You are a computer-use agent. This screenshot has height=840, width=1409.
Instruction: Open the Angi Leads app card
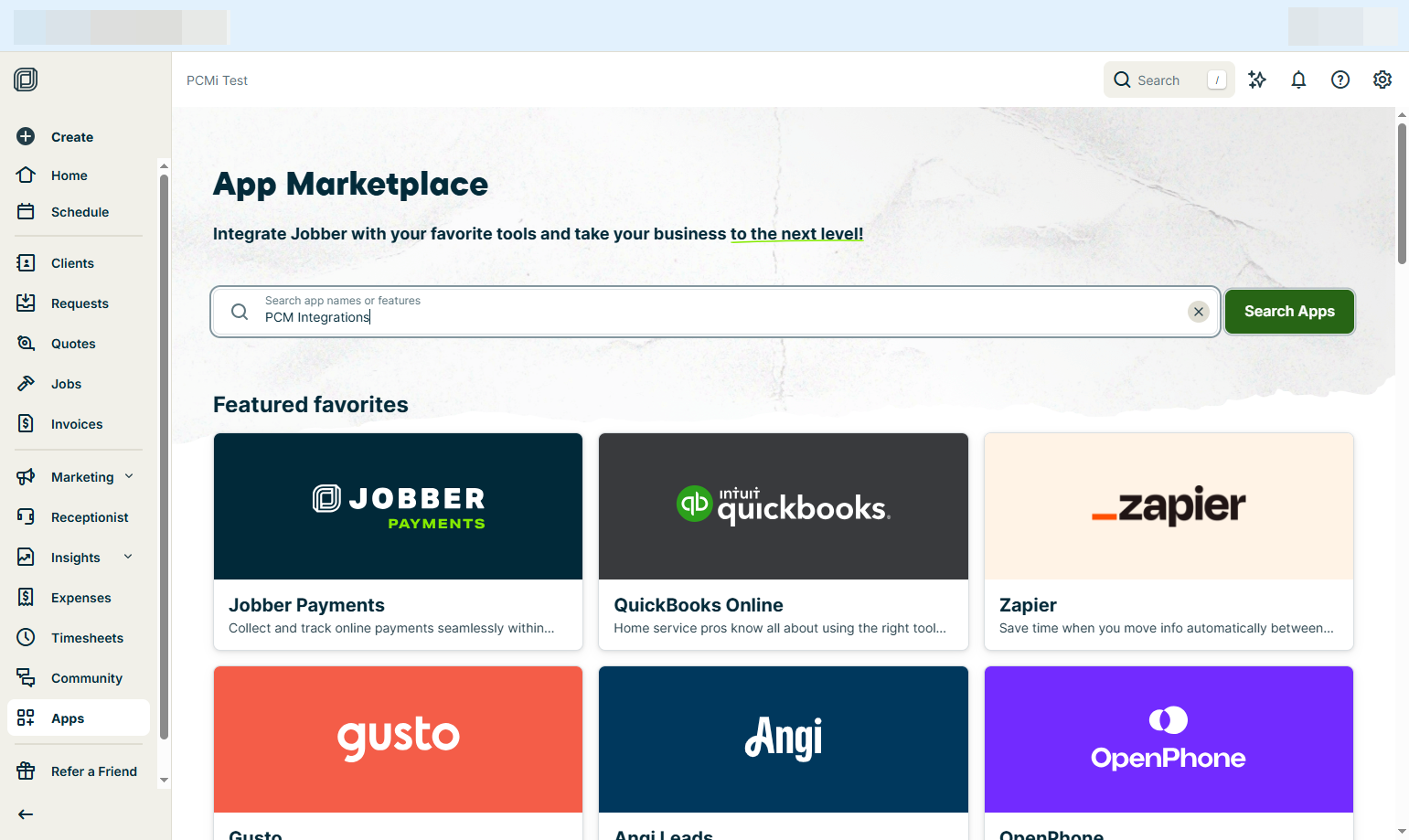pyautogui.click(x=784, y=752)
